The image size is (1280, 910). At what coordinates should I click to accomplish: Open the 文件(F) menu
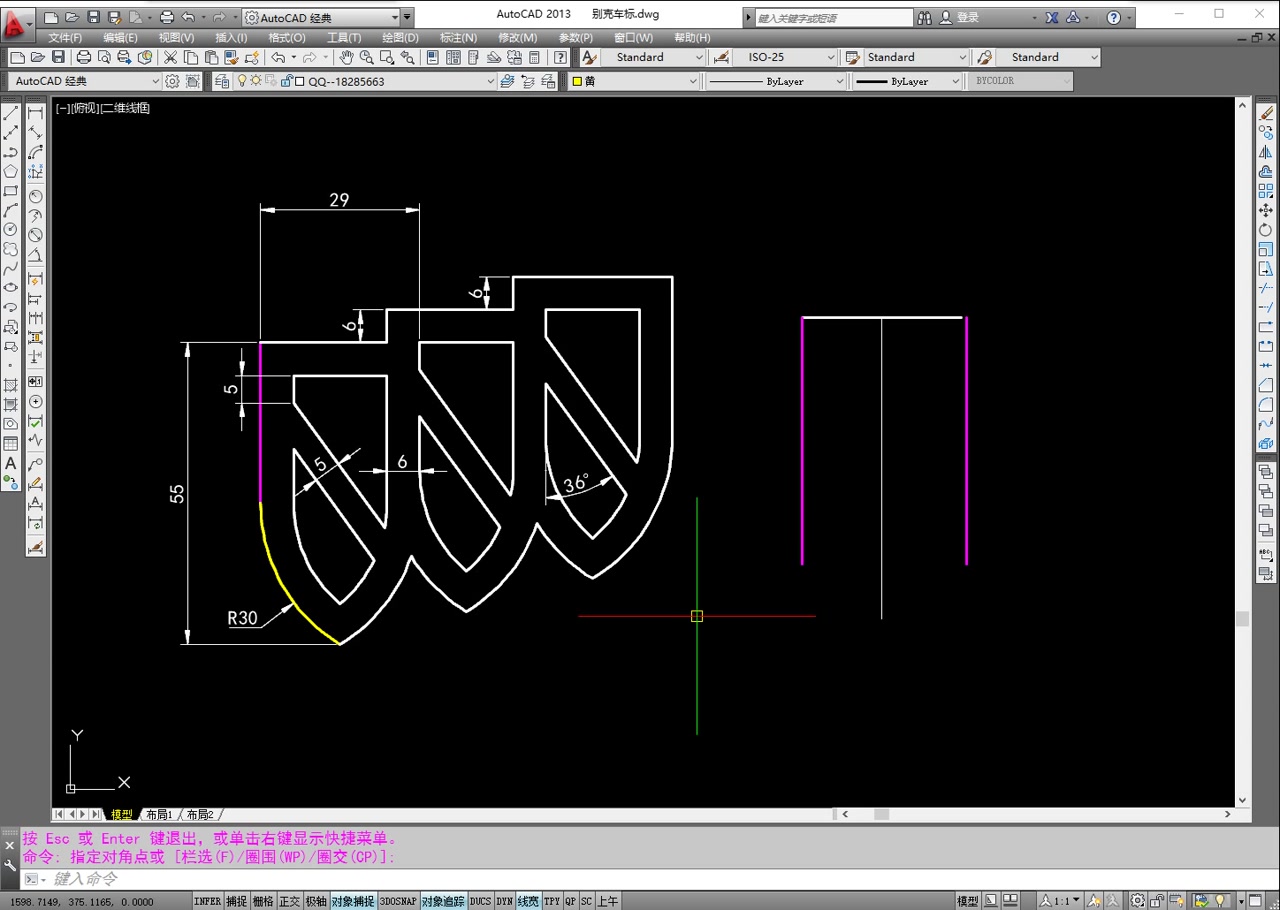(x=65, y=38)
